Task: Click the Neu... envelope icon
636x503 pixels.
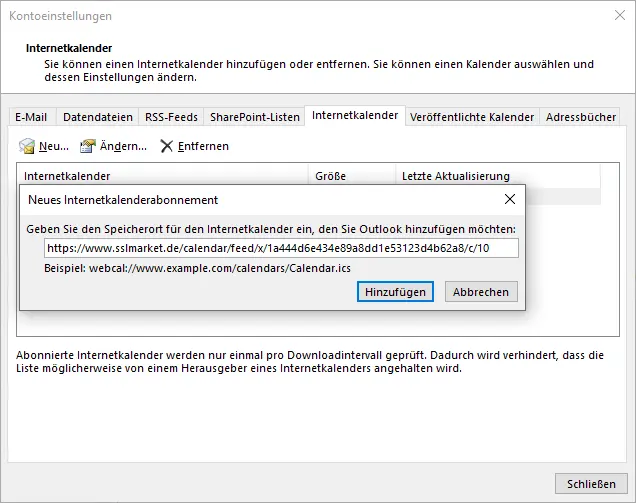Action: pyautogui.click(x=27, y=146)
